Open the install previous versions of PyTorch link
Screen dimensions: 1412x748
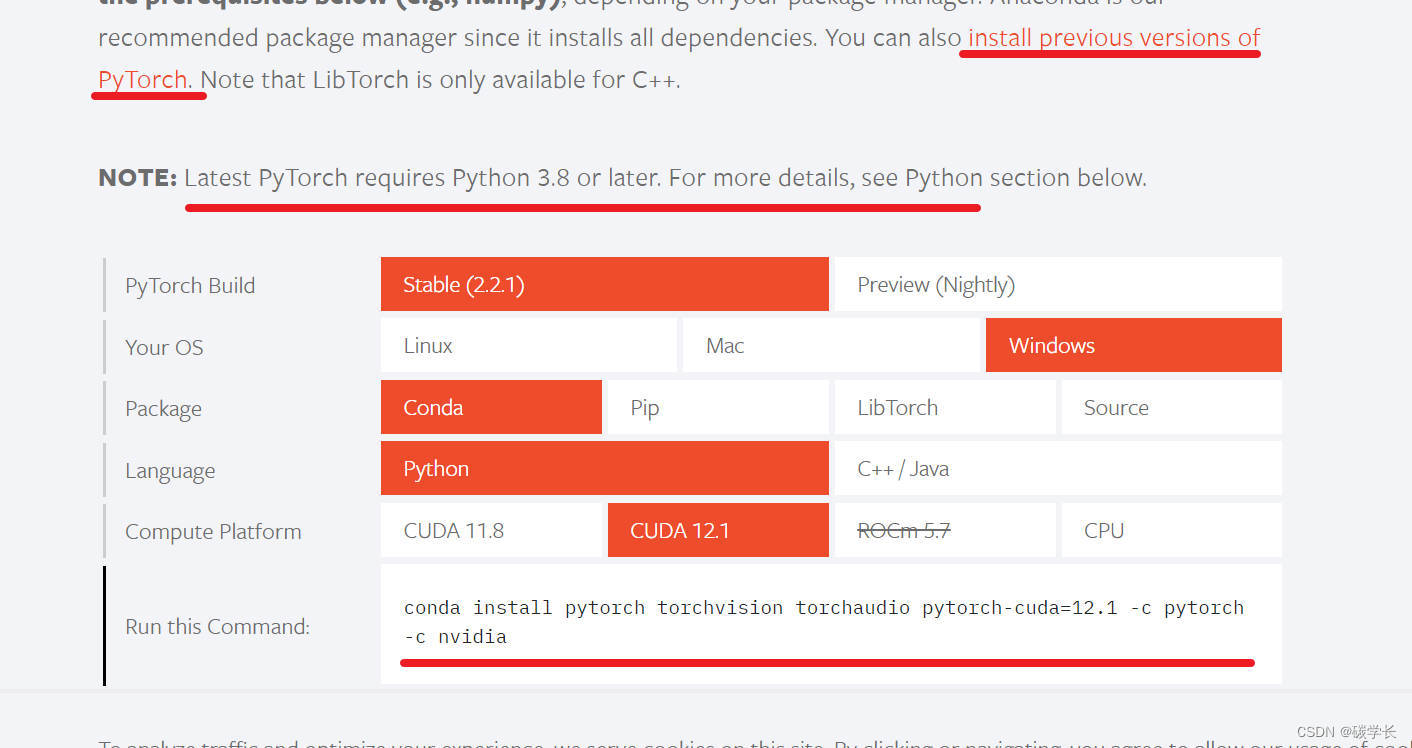pyautogui.click(x=1114, y=38)
